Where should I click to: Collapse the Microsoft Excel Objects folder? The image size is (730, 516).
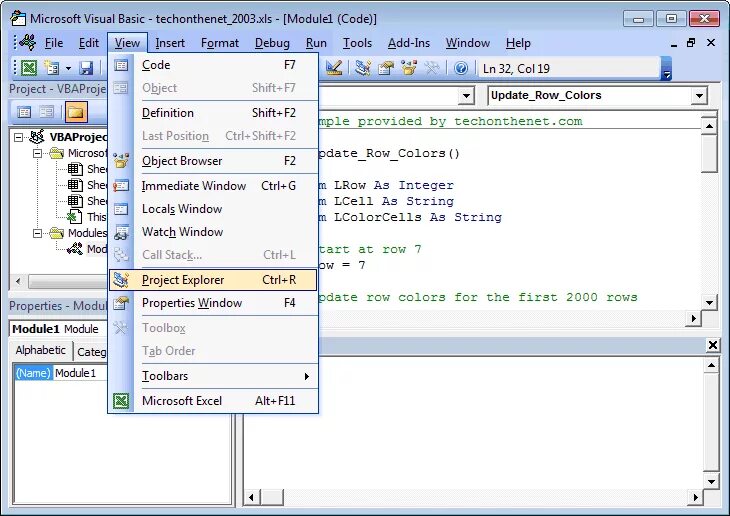click(x=37, y=153)
